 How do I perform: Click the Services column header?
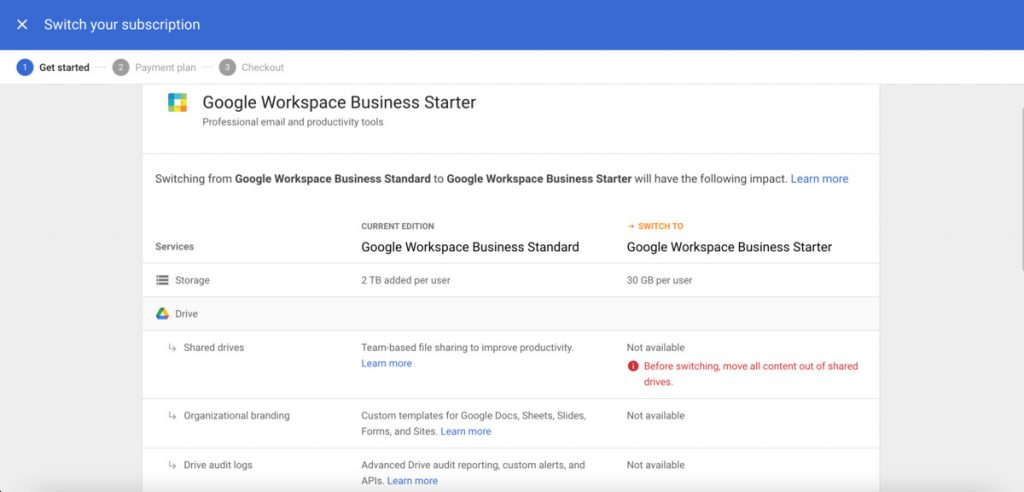point(174,247)
